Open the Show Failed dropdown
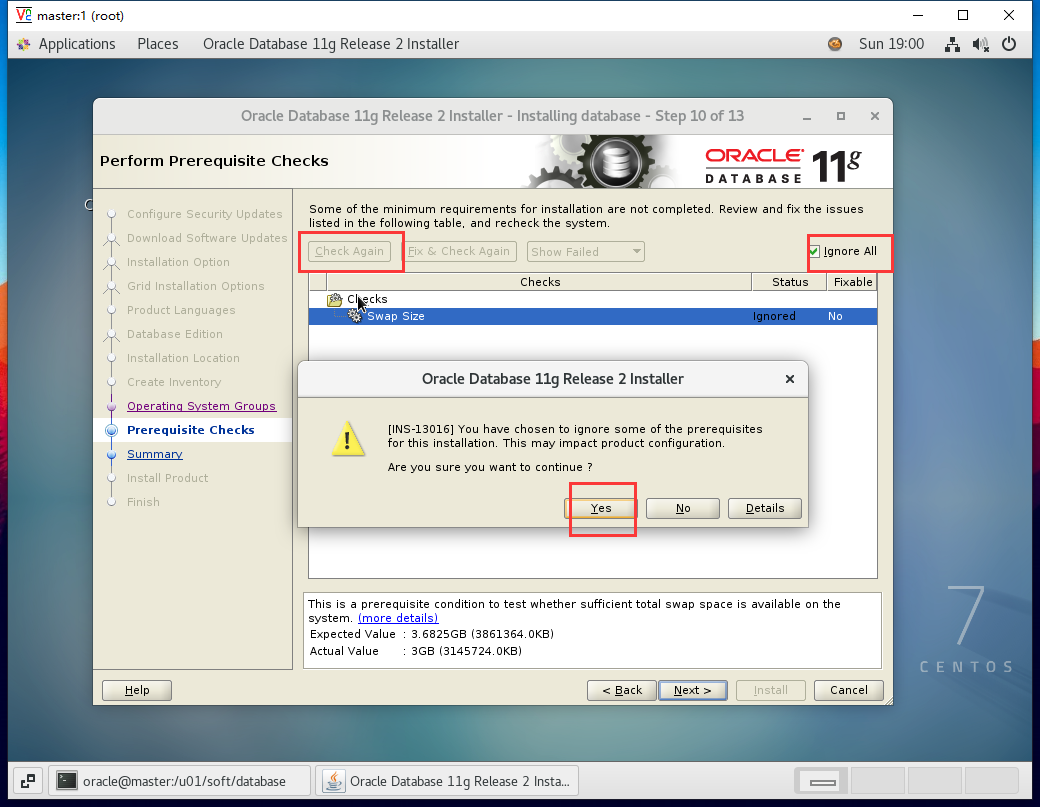 point(586,251)
